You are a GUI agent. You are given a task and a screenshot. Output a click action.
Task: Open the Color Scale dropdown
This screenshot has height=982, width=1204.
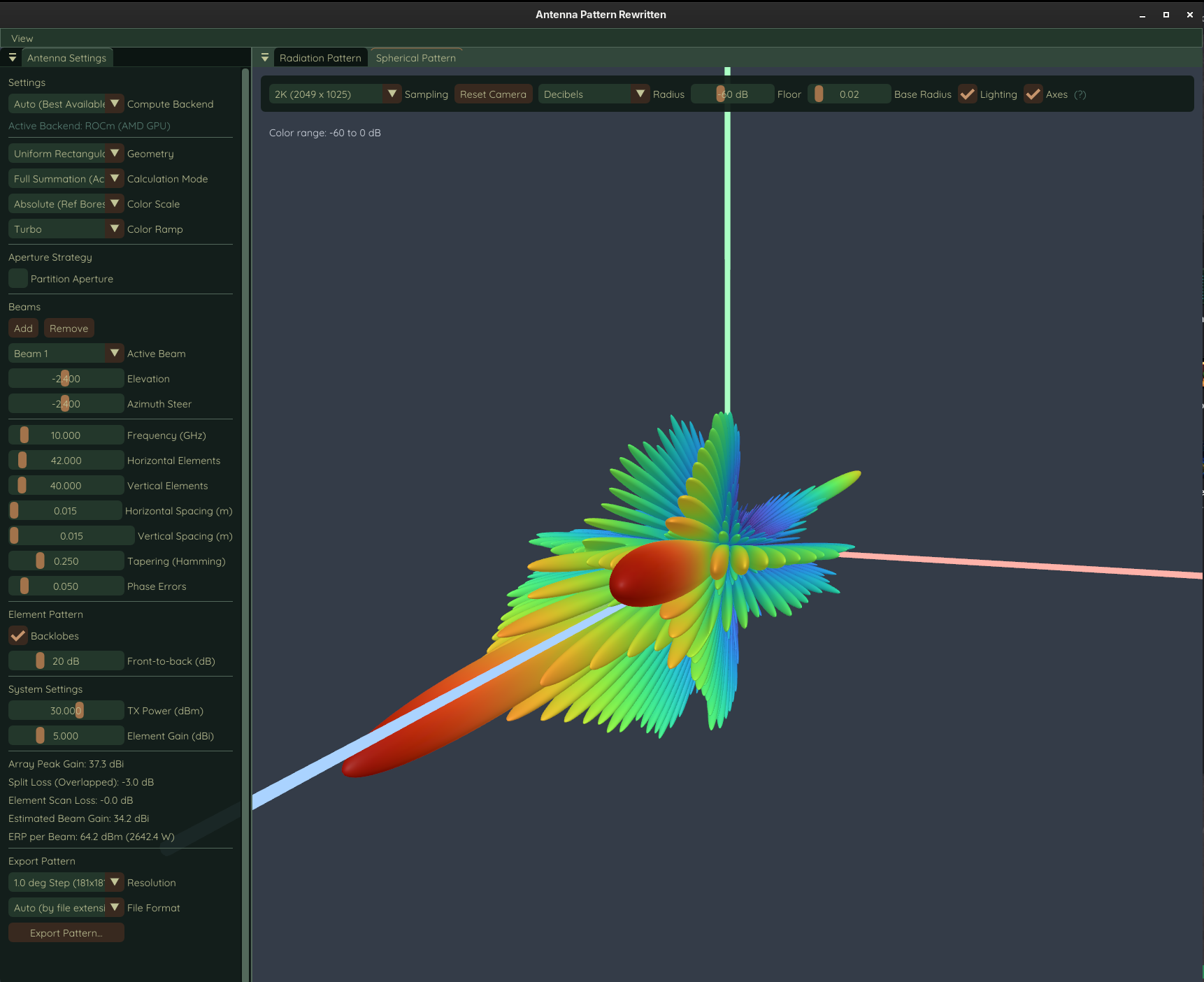click(66, 203)
